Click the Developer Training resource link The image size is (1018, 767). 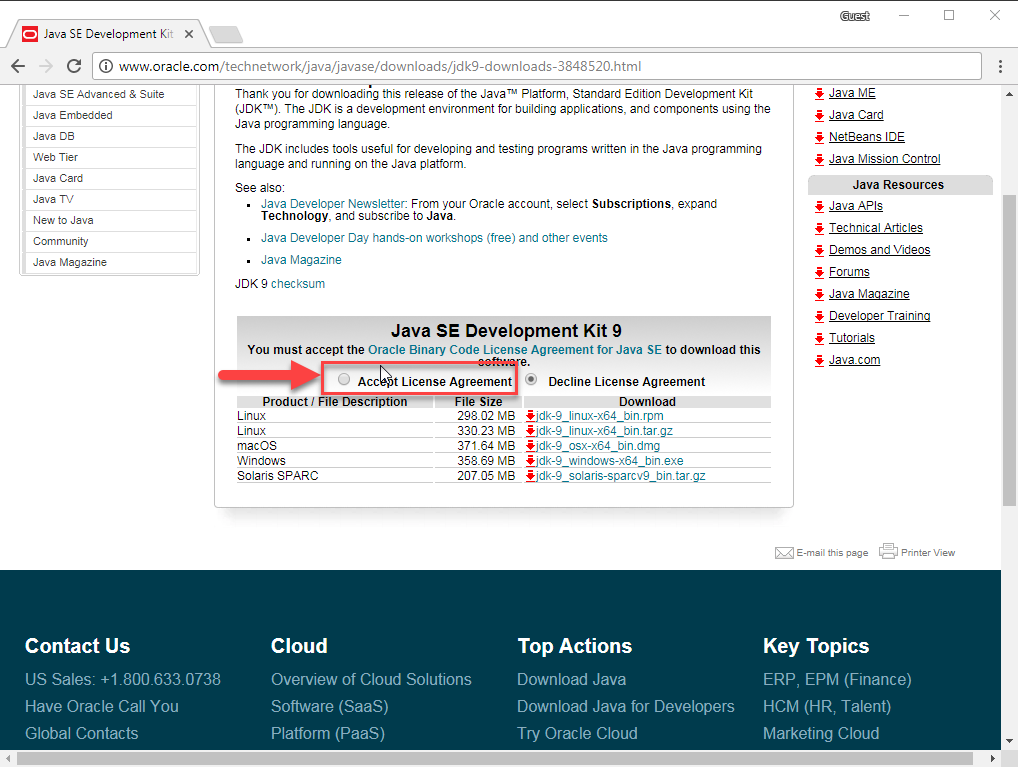pos(879,316)
